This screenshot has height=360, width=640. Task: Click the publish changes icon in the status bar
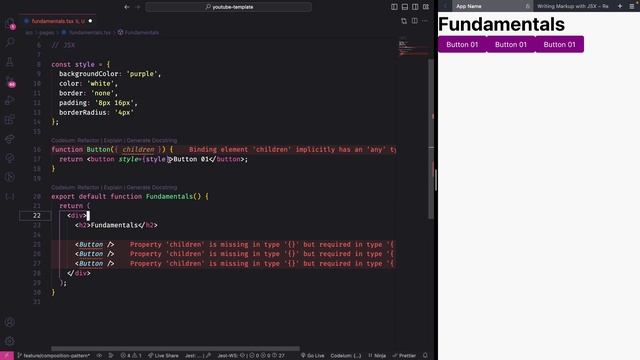[111, 356]
